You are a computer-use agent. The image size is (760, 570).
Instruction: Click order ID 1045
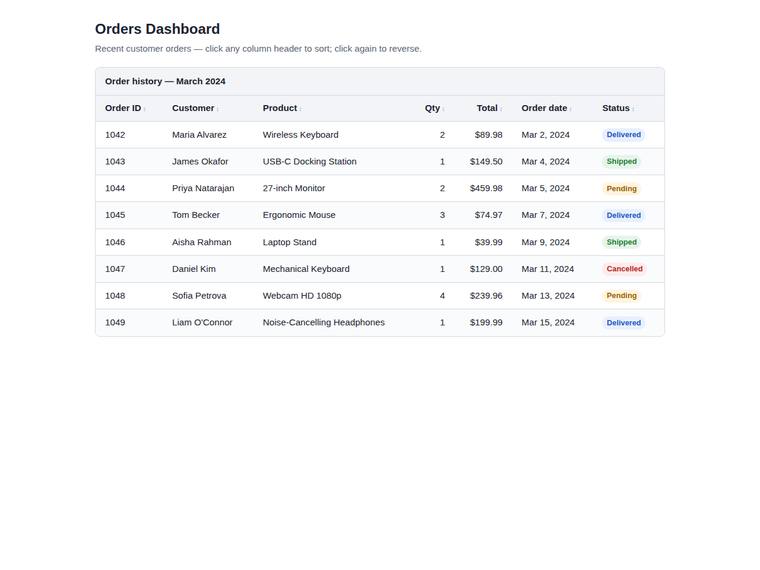115,215
